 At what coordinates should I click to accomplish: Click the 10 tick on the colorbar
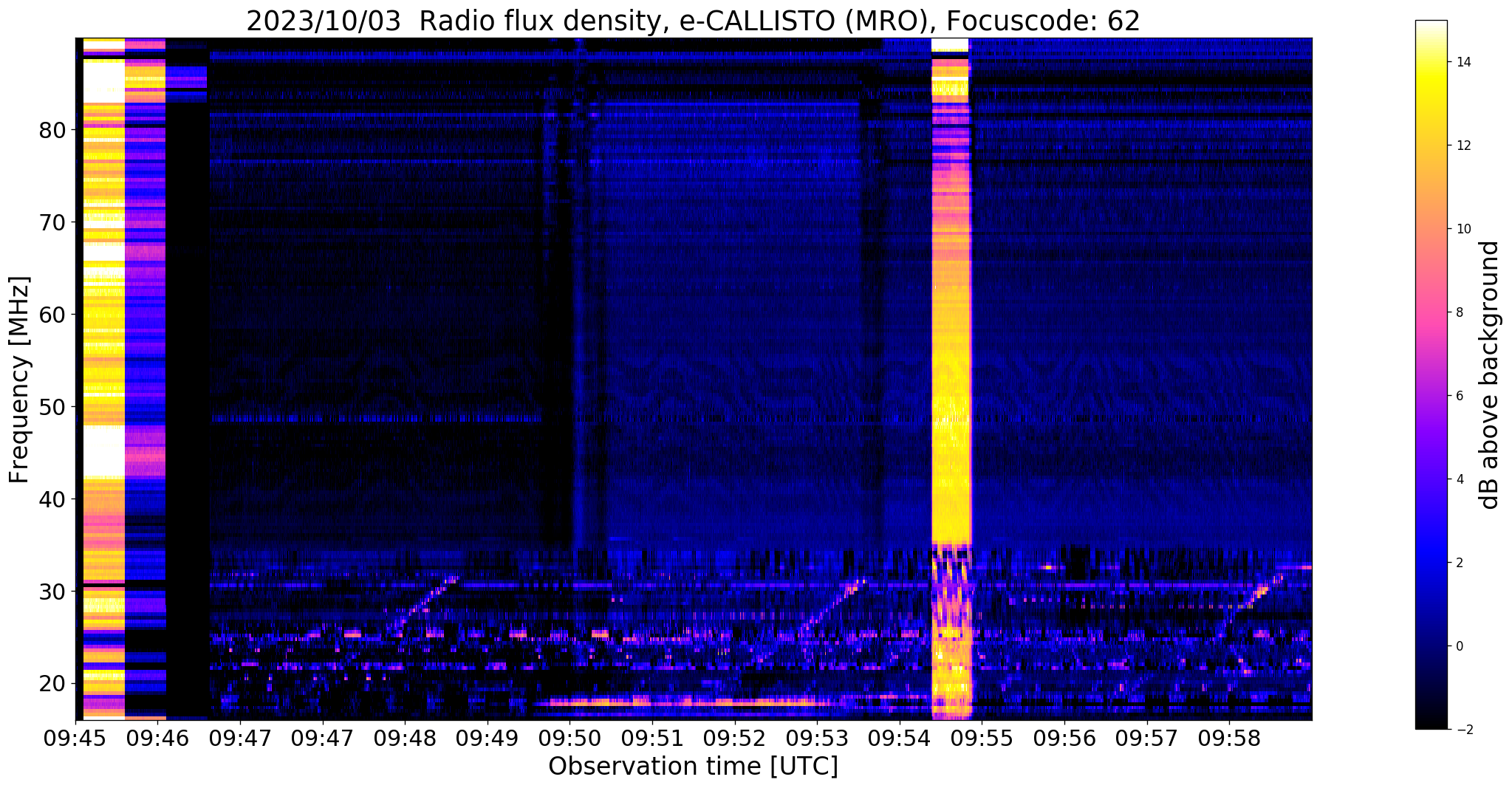[1463, 229]
